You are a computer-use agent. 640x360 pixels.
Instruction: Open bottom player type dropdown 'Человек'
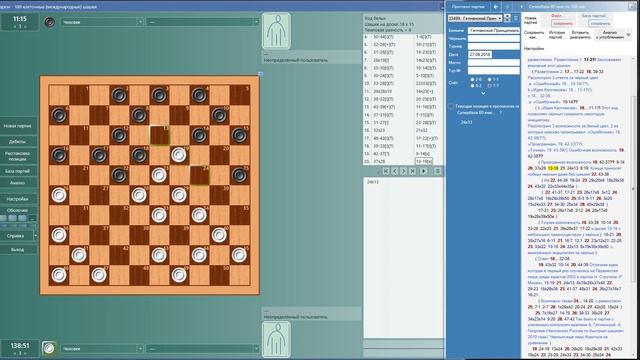102,349
